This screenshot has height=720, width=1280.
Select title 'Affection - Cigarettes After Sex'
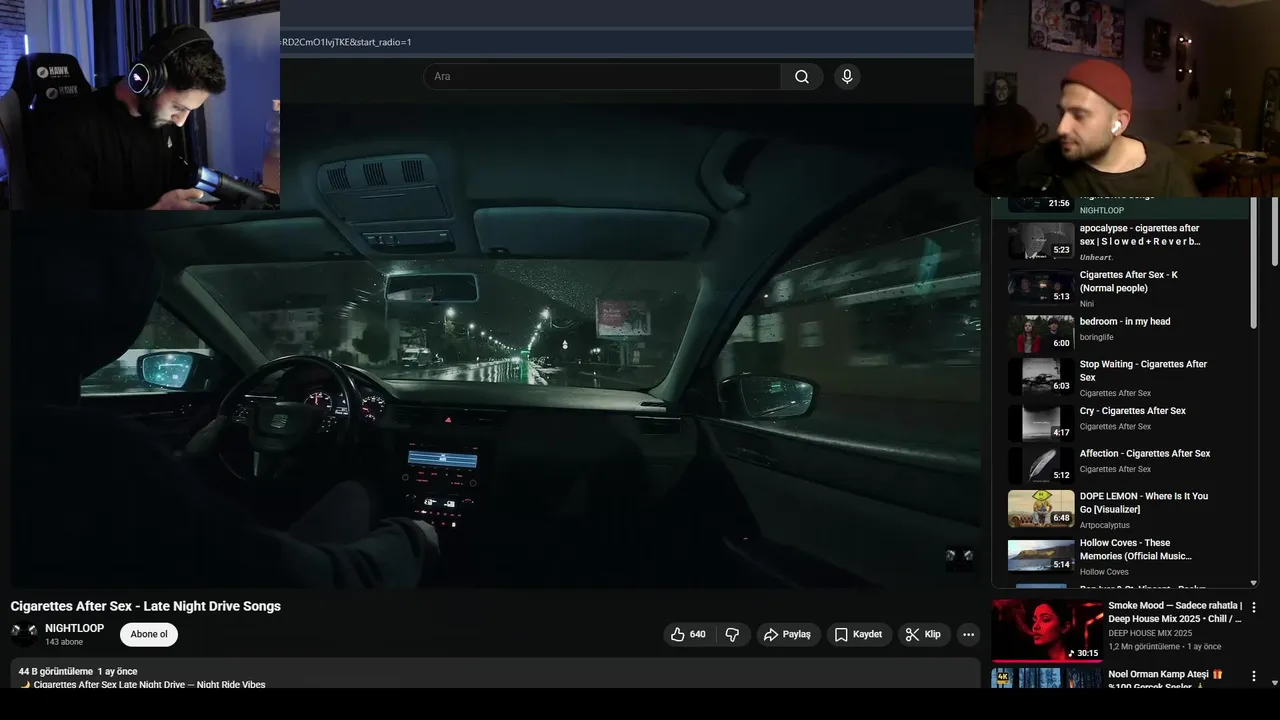coord(1145,454)
